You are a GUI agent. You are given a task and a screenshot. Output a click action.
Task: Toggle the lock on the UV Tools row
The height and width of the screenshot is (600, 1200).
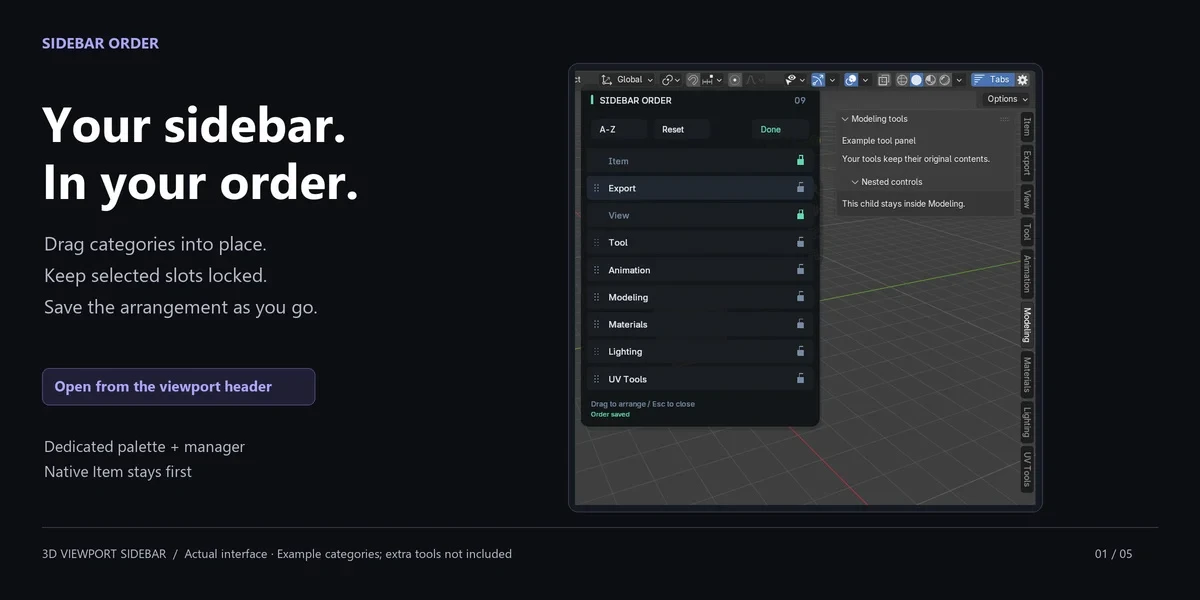(800, 378)
